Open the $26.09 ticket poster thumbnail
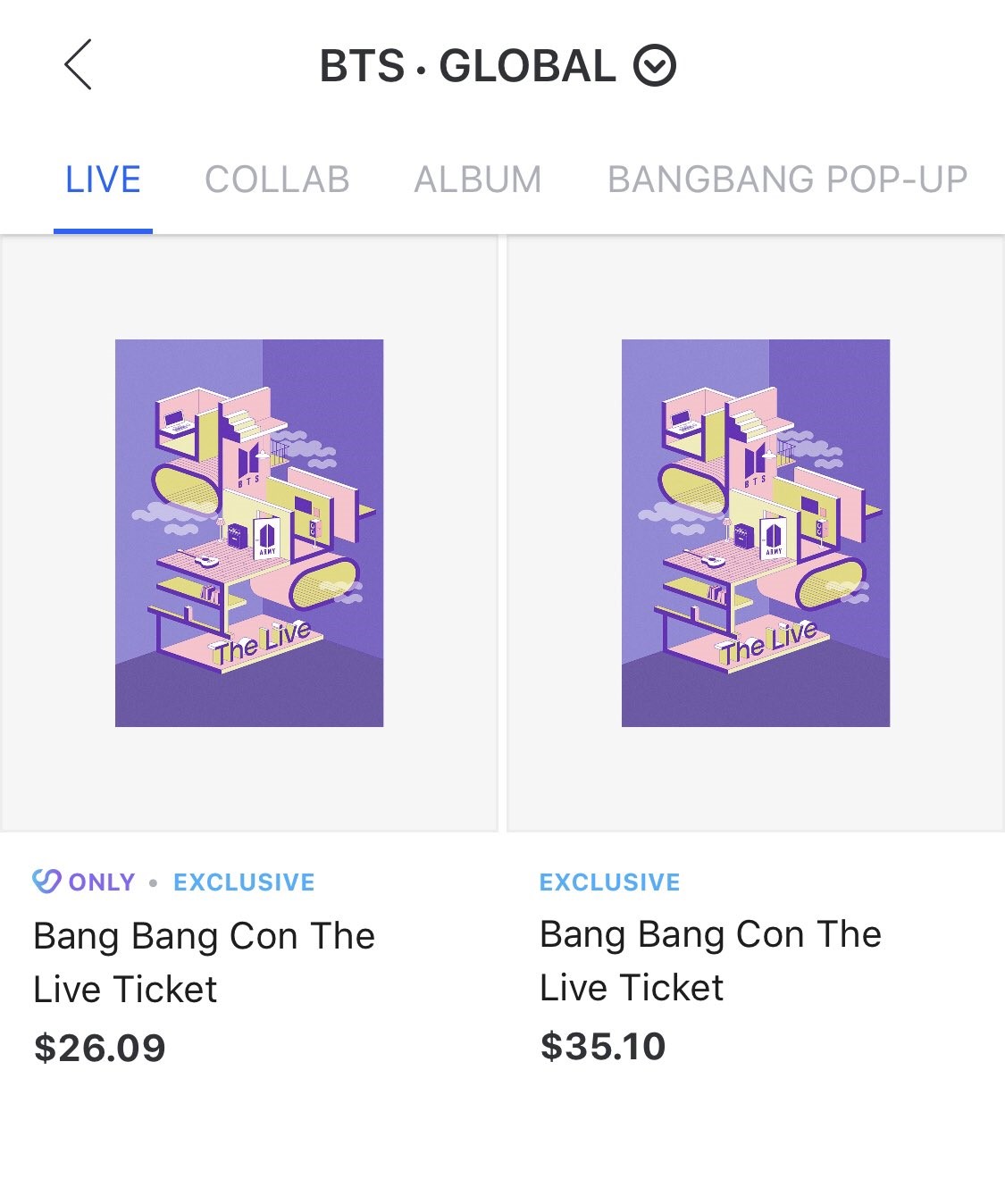 click(x=249, y=532)
